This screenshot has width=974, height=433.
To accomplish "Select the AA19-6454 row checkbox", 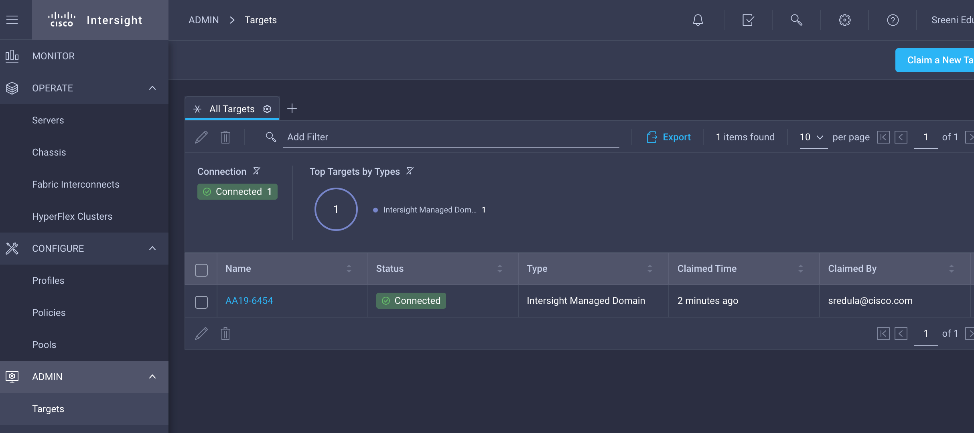I will point(201,302).
